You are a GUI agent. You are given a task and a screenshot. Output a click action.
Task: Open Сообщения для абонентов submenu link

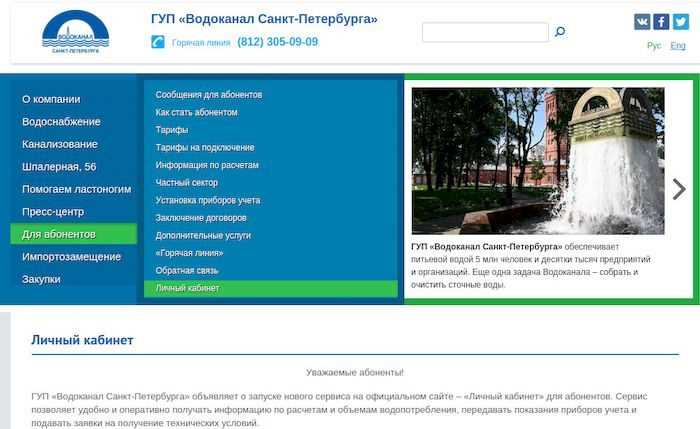click(x=209, y=95)
